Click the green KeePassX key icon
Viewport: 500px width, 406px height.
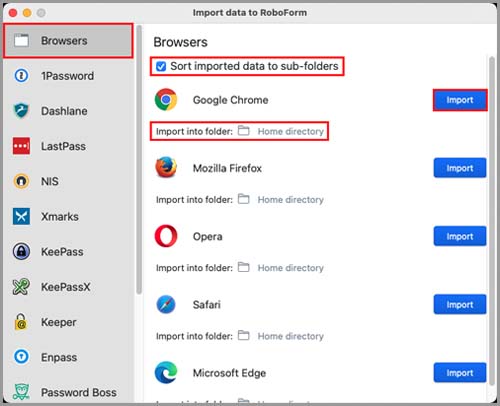coord(21,287)
